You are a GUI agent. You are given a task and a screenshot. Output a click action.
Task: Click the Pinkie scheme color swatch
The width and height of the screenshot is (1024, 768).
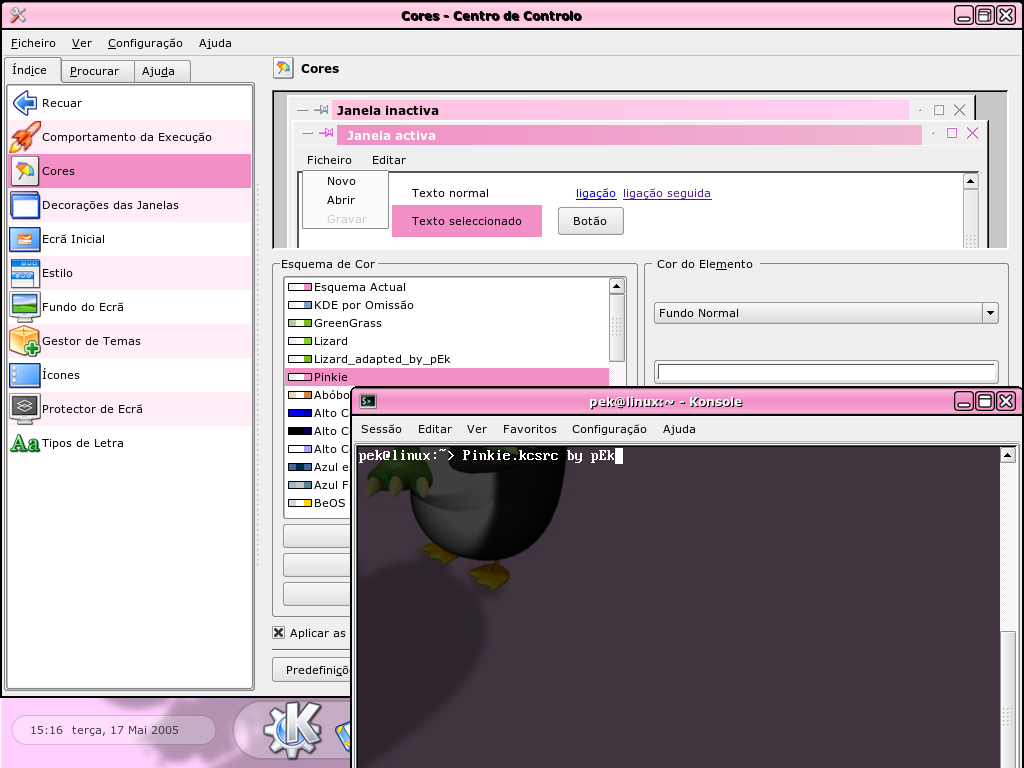point(300,377)
